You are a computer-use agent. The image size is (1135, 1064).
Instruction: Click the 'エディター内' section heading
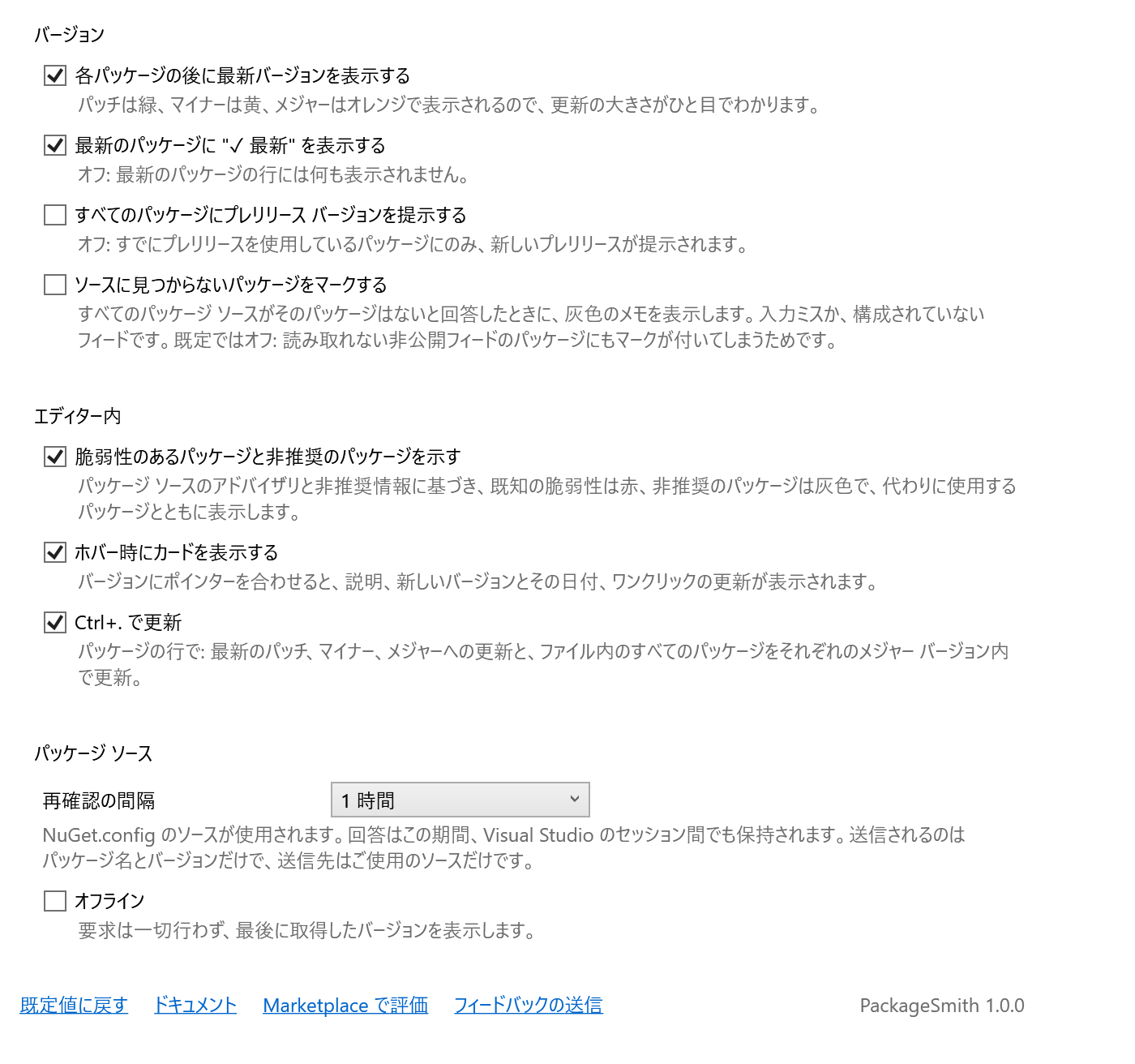point(77,416)
